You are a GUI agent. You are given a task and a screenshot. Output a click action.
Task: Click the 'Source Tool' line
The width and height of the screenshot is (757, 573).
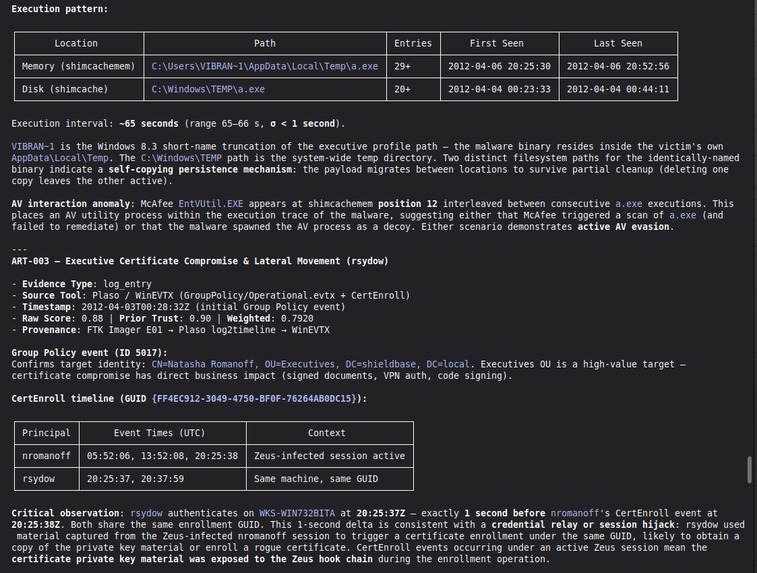click(x=210, y=295)
